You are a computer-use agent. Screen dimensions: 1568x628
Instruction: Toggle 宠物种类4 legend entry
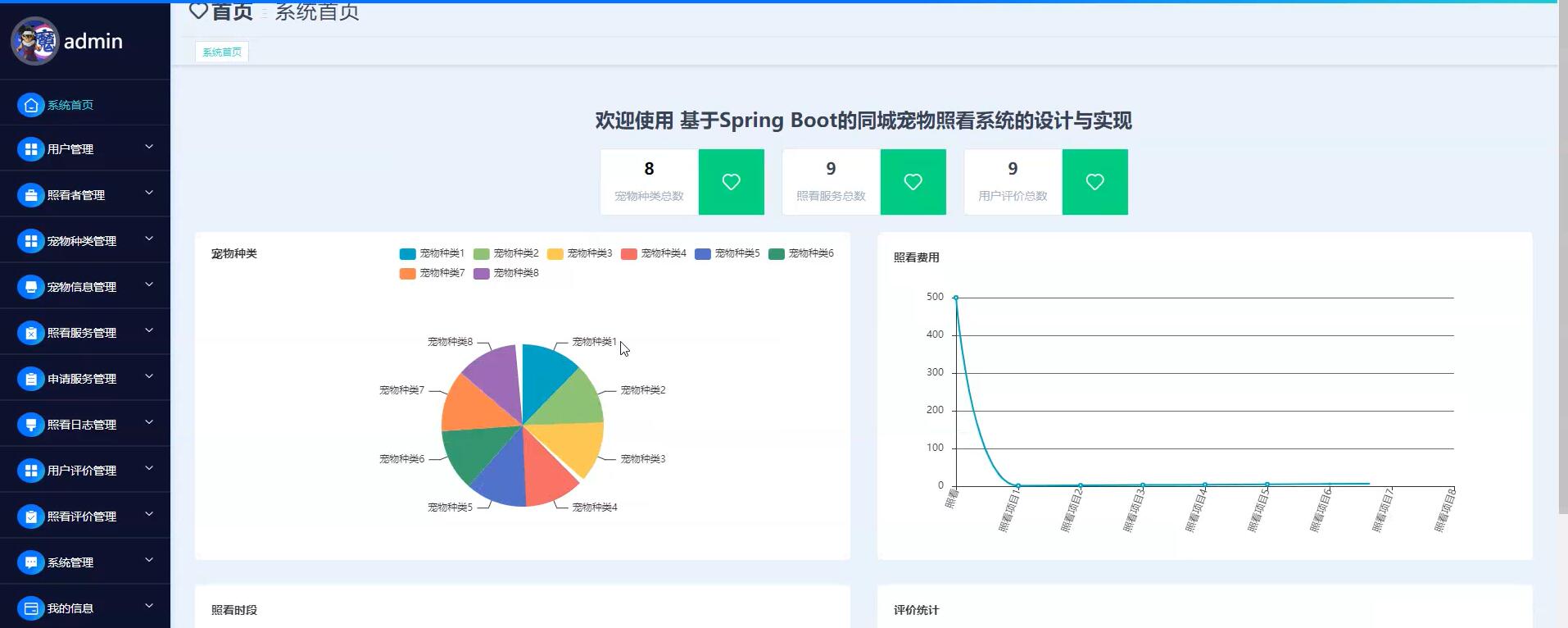[x=653, y=253]
